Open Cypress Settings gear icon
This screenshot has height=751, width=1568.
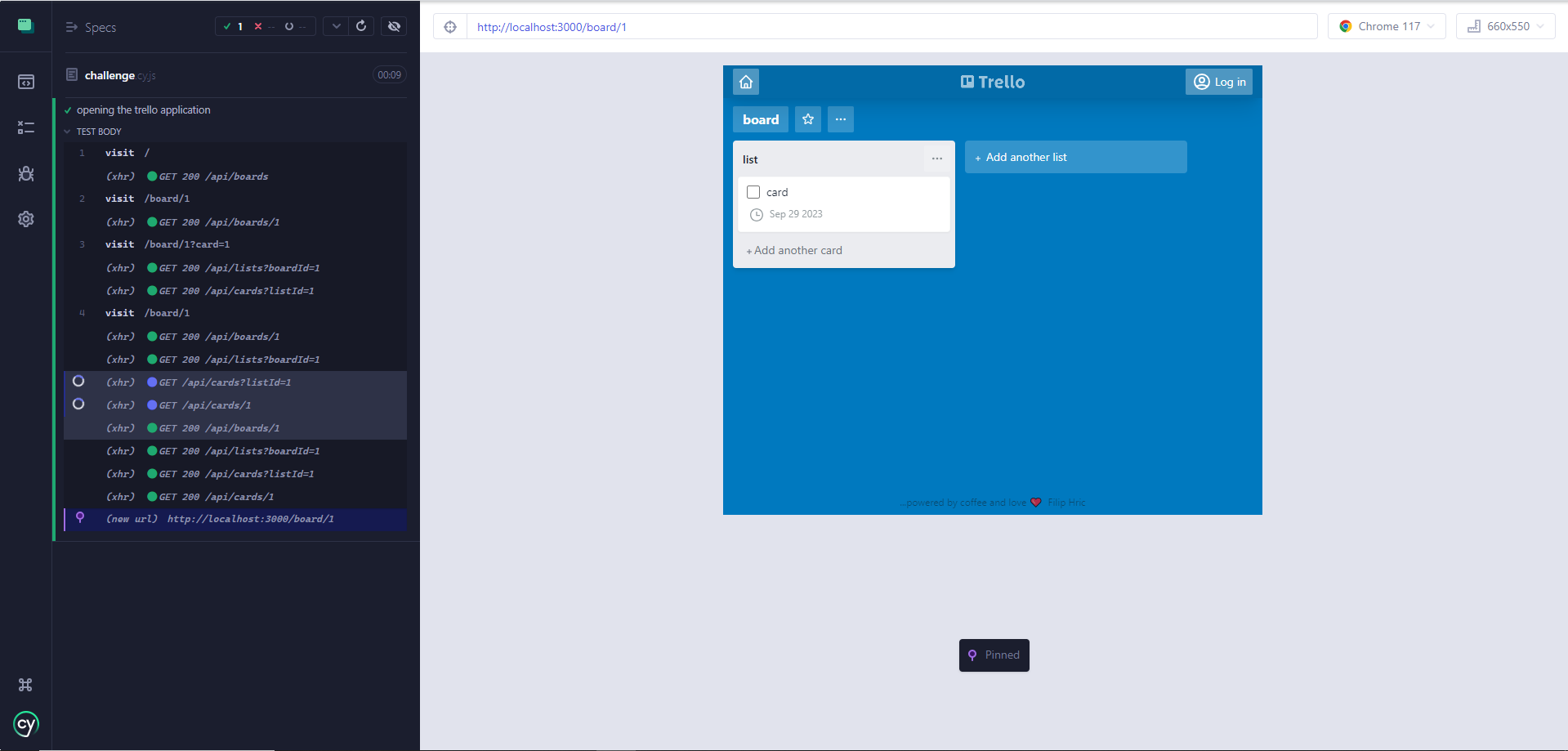[26, 219]
